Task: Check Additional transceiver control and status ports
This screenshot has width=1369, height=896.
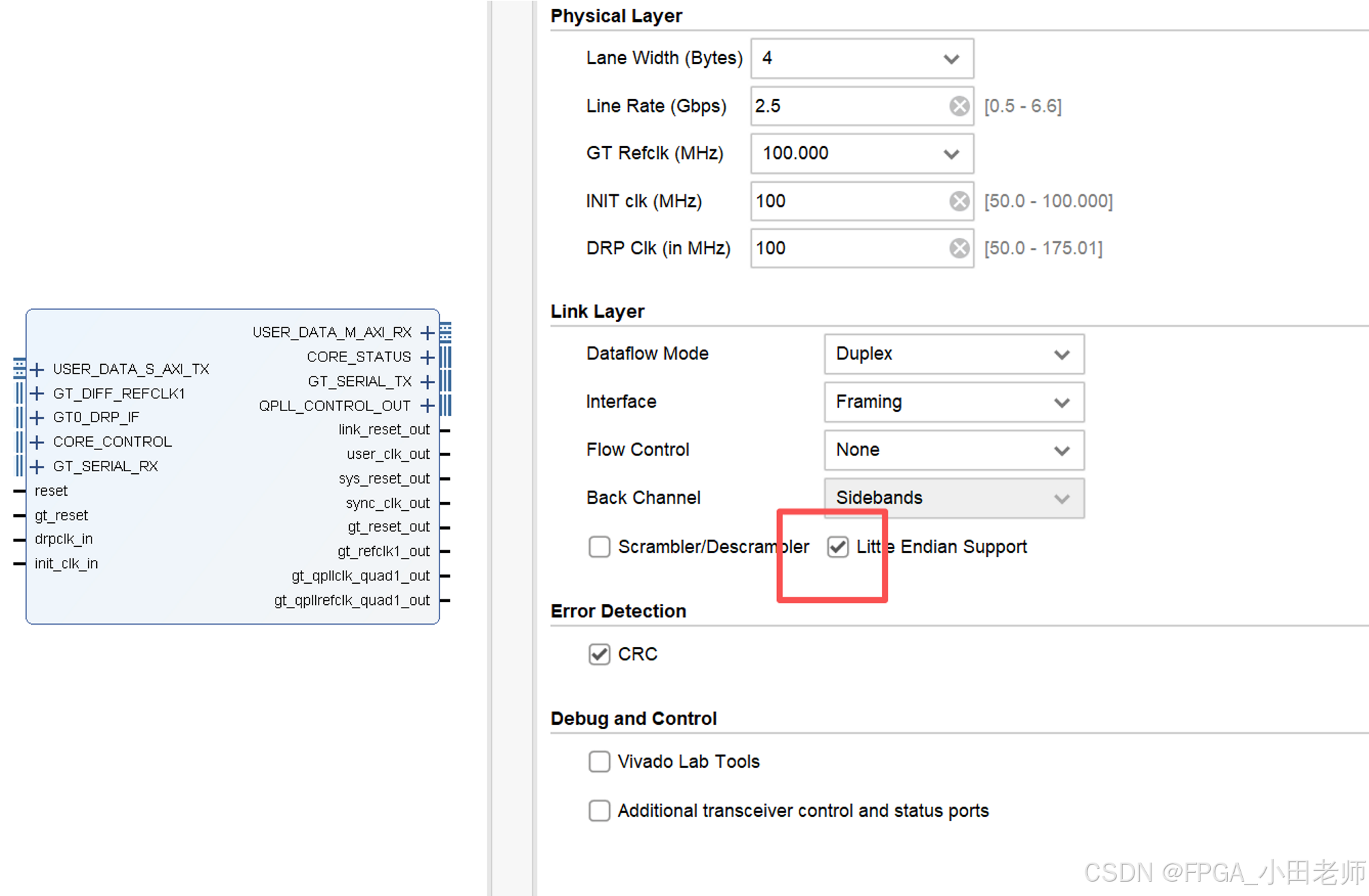Action: click(599, 811)
